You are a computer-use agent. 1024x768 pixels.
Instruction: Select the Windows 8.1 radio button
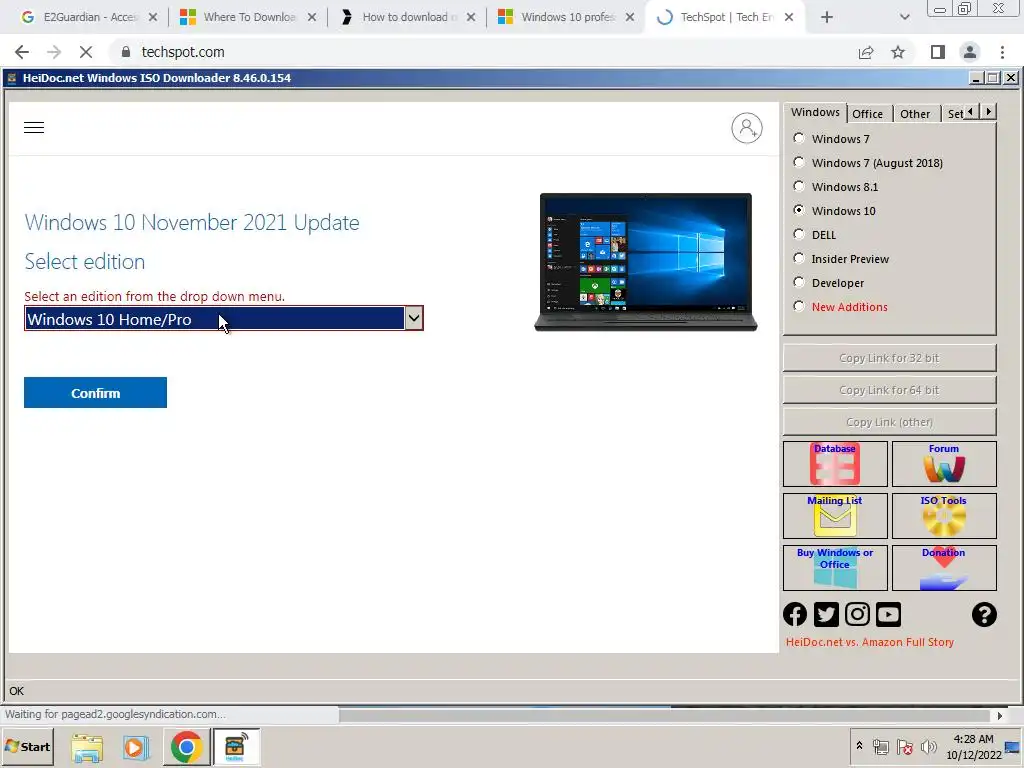(x=798, y=186)
